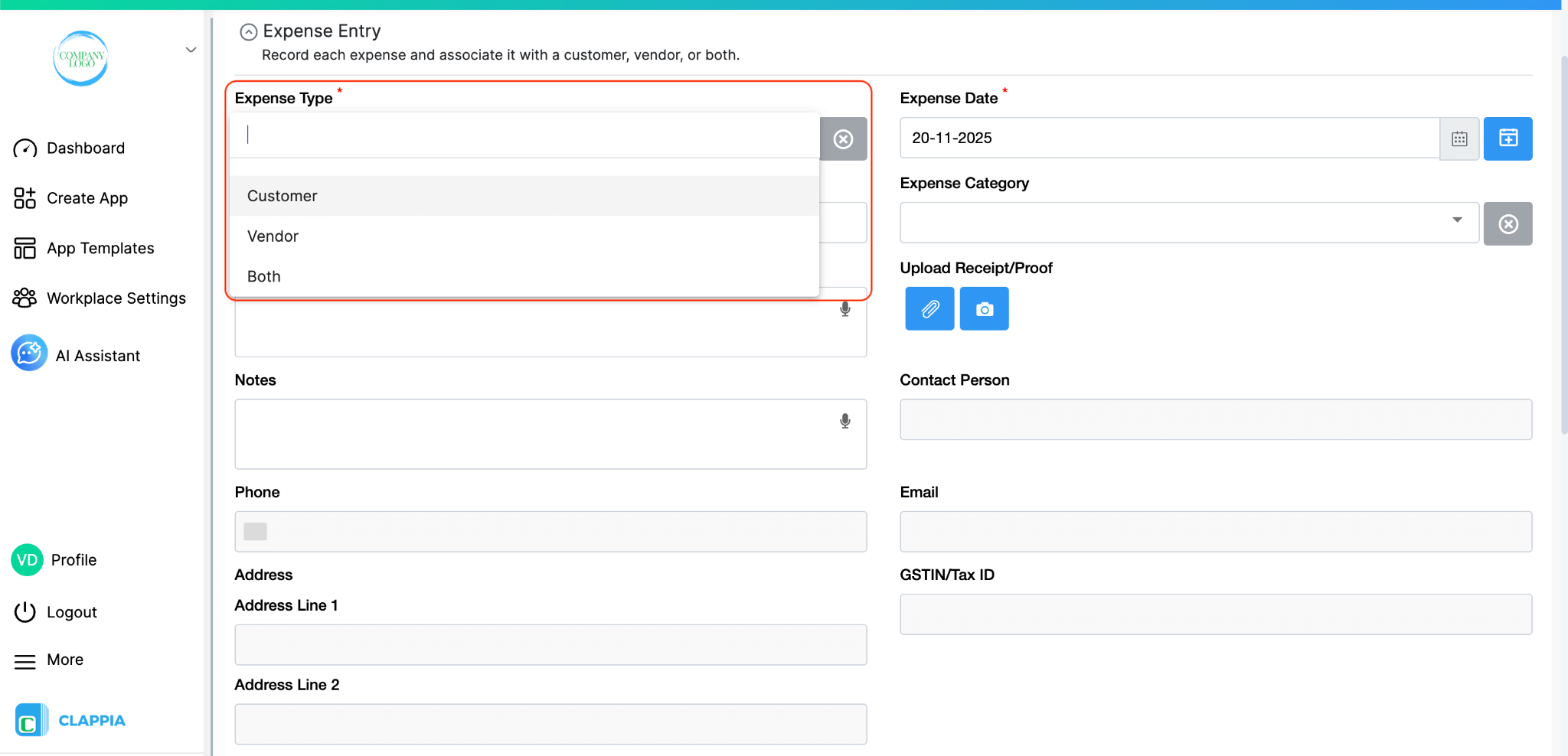Click the camera icon to capture receipt
1568x756 pixels.
[x=984, y=308]
